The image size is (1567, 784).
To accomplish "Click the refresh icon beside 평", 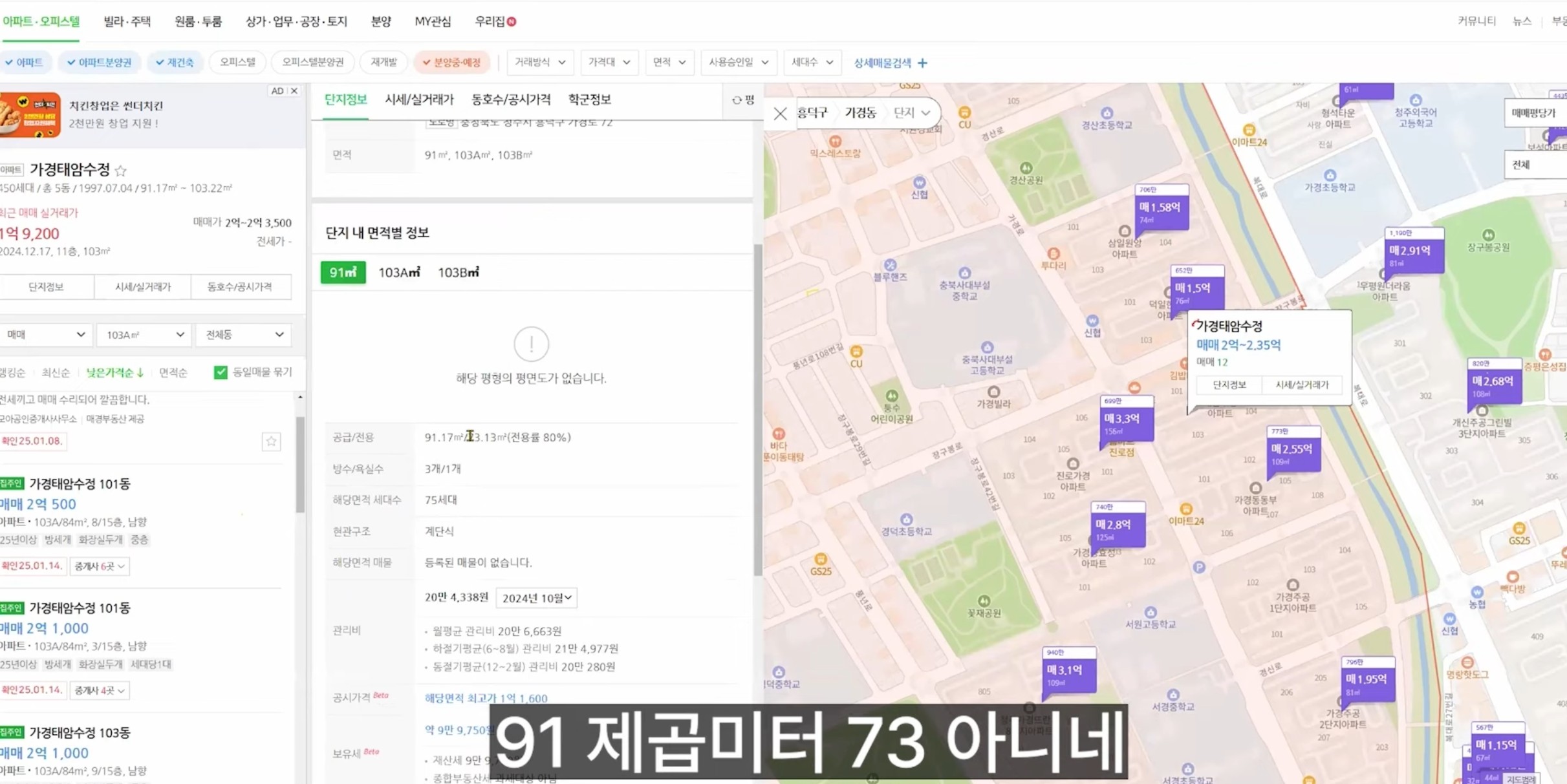I will (x=737, y=100).
